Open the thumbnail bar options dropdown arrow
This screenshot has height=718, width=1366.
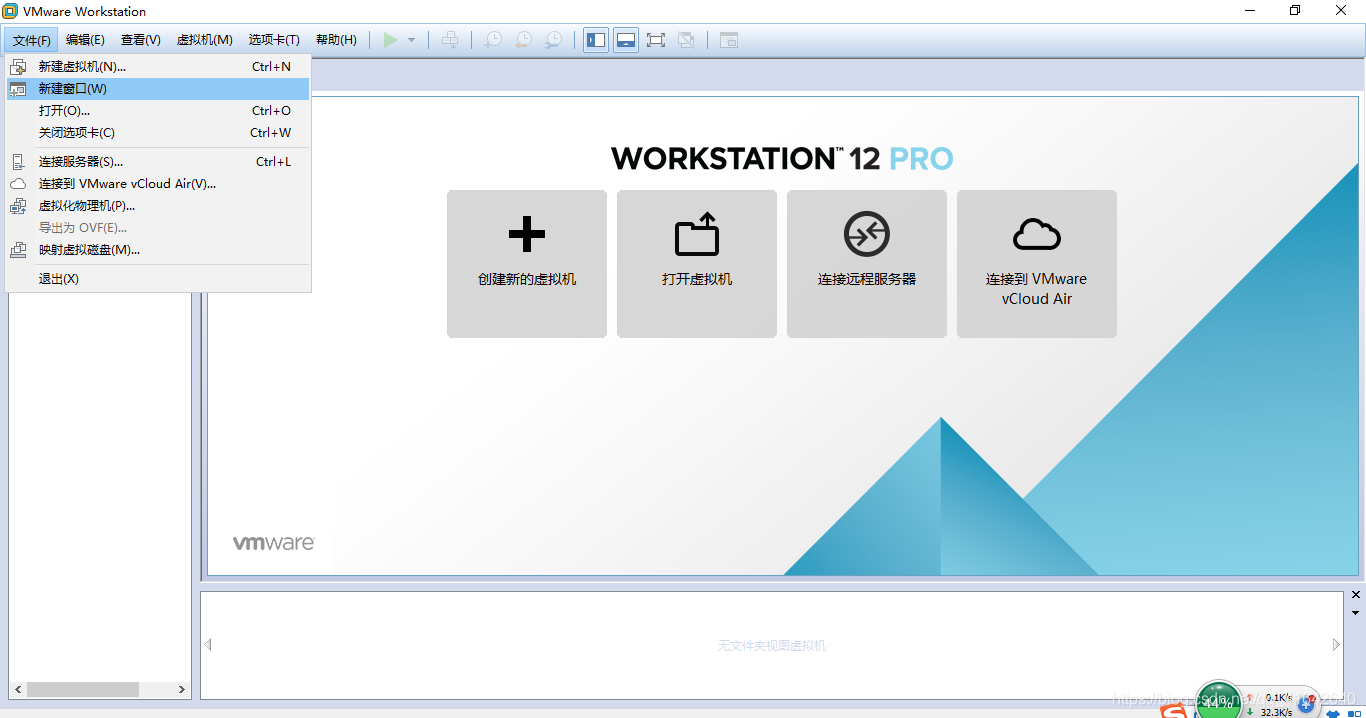(x=1355, y=613)
